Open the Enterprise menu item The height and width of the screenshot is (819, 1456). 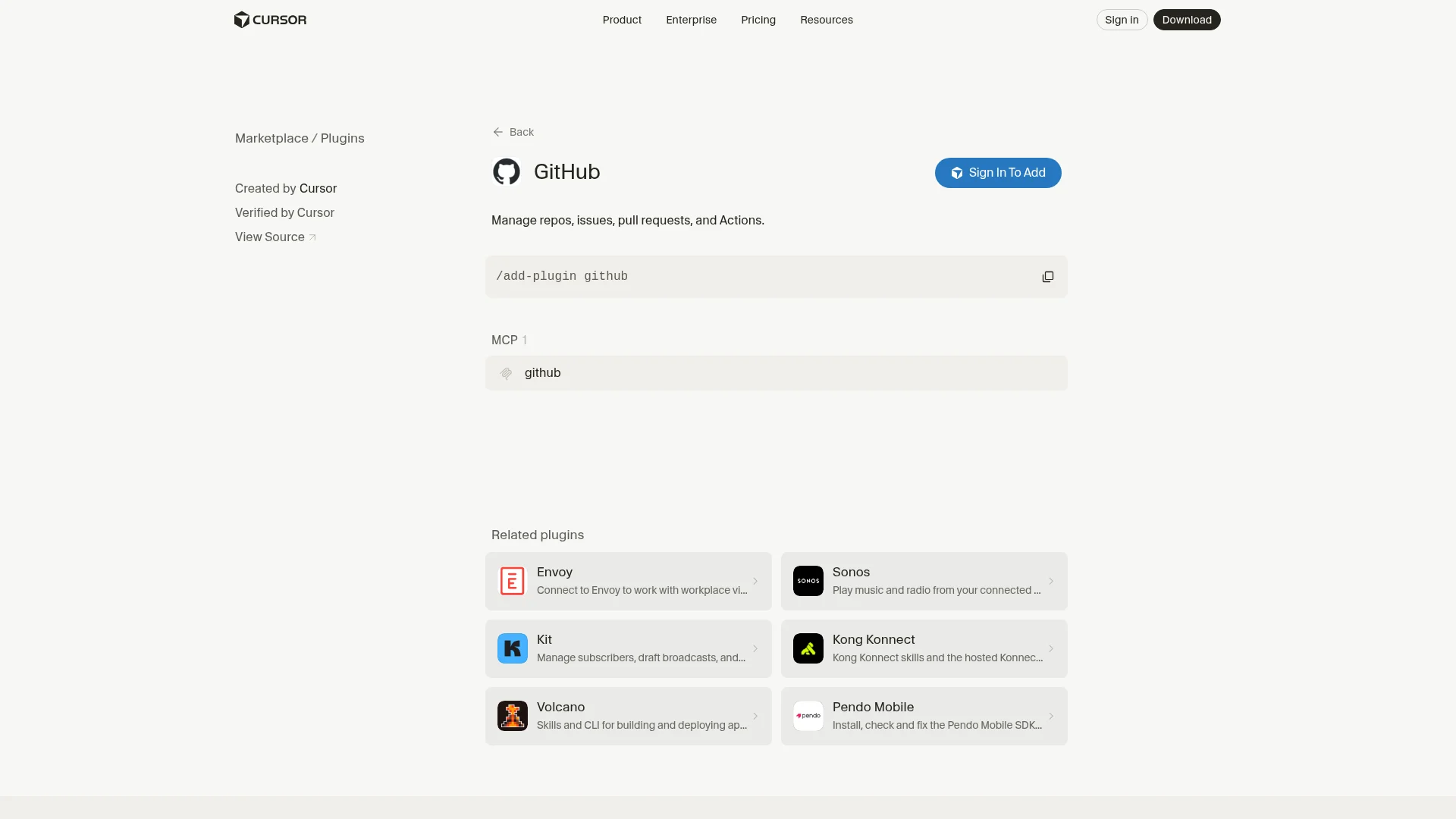click(x=691, y=20)
